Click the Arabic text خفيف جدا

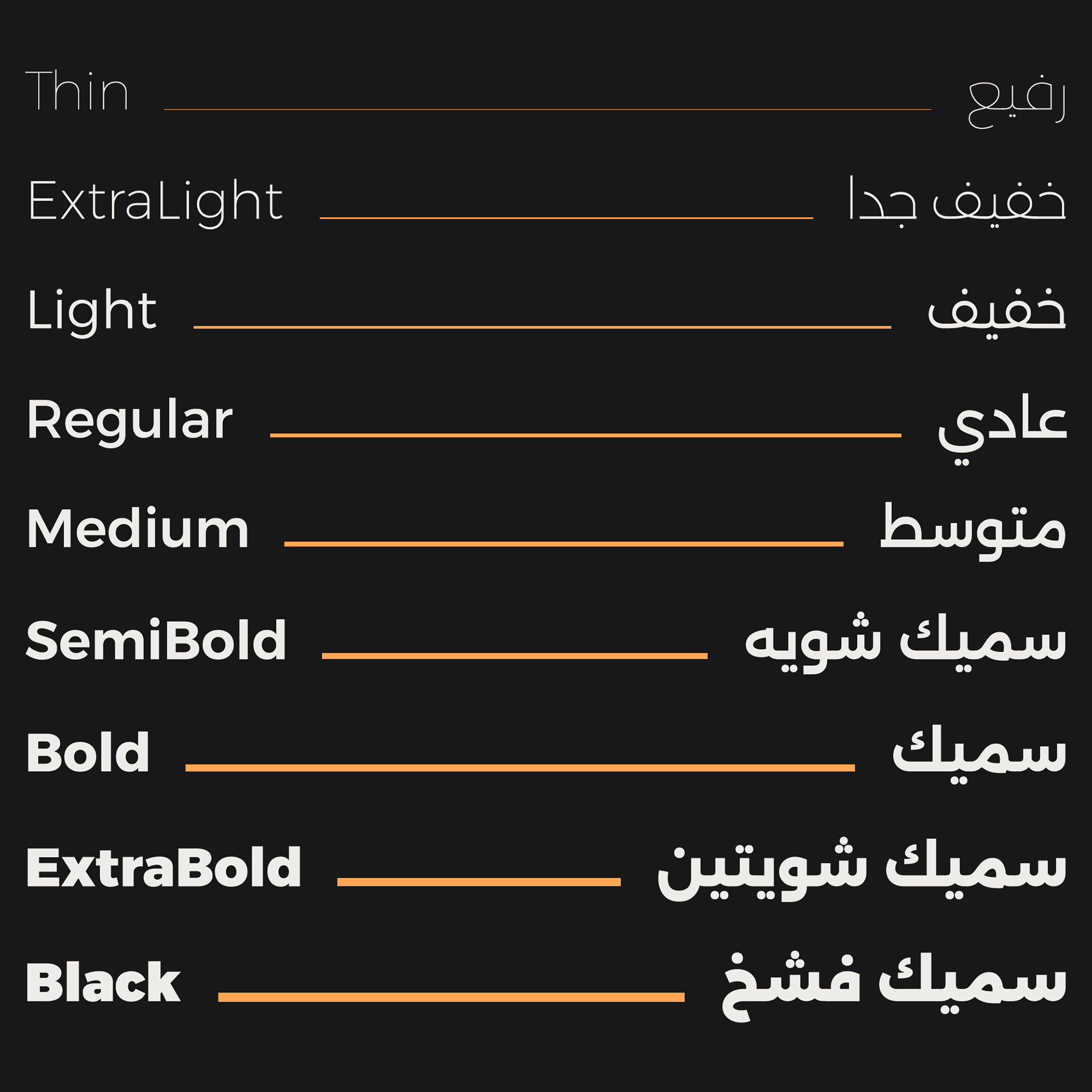coord(957,201)
